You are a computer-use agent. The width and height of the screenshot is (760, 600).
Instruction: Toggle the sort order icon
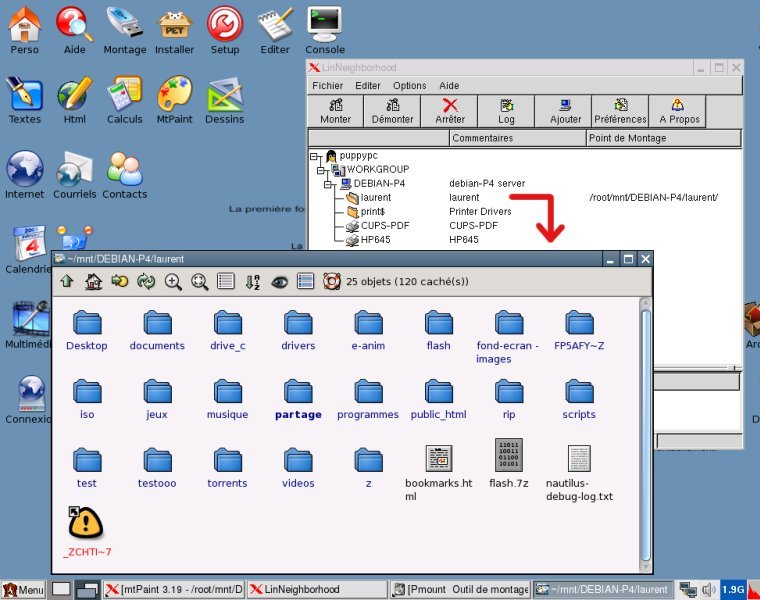[x=253, y=282]
